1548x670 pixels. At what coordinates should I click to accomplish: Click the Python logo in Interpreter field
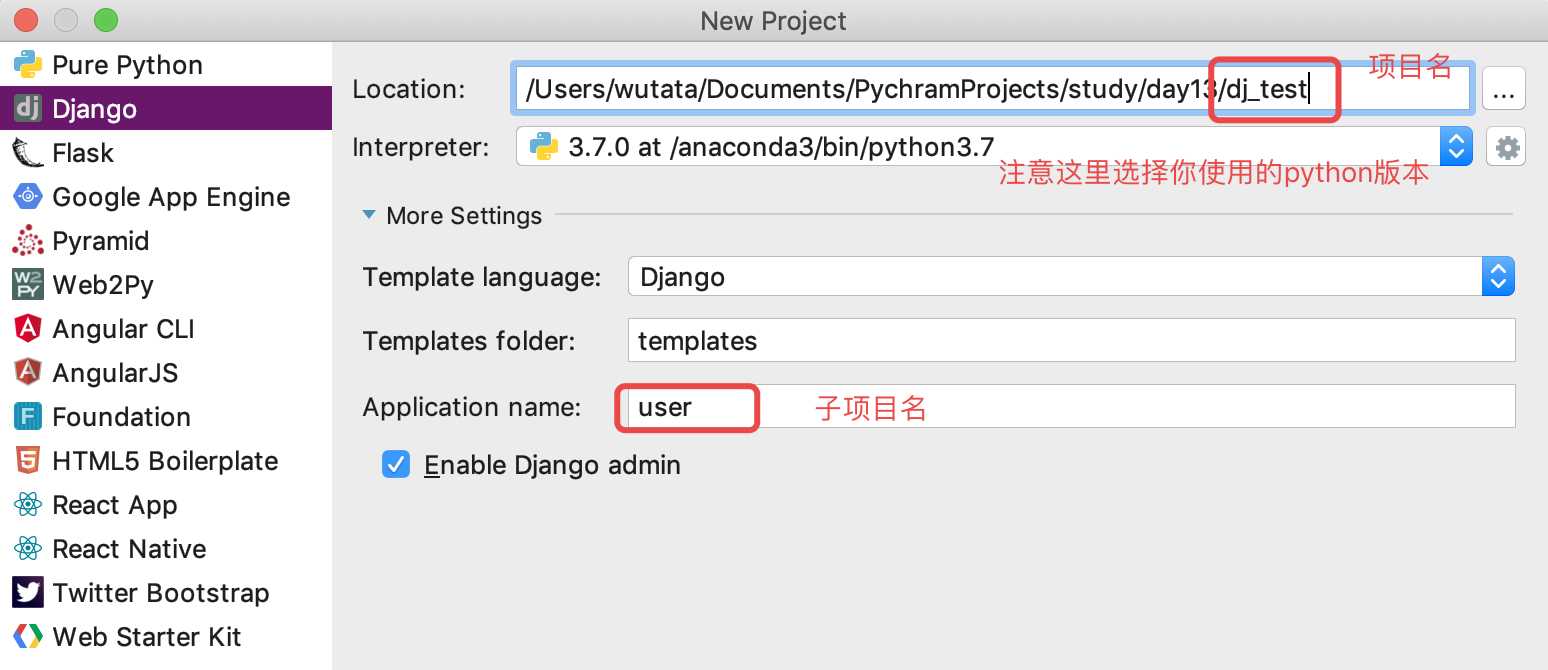pos(543,148)
